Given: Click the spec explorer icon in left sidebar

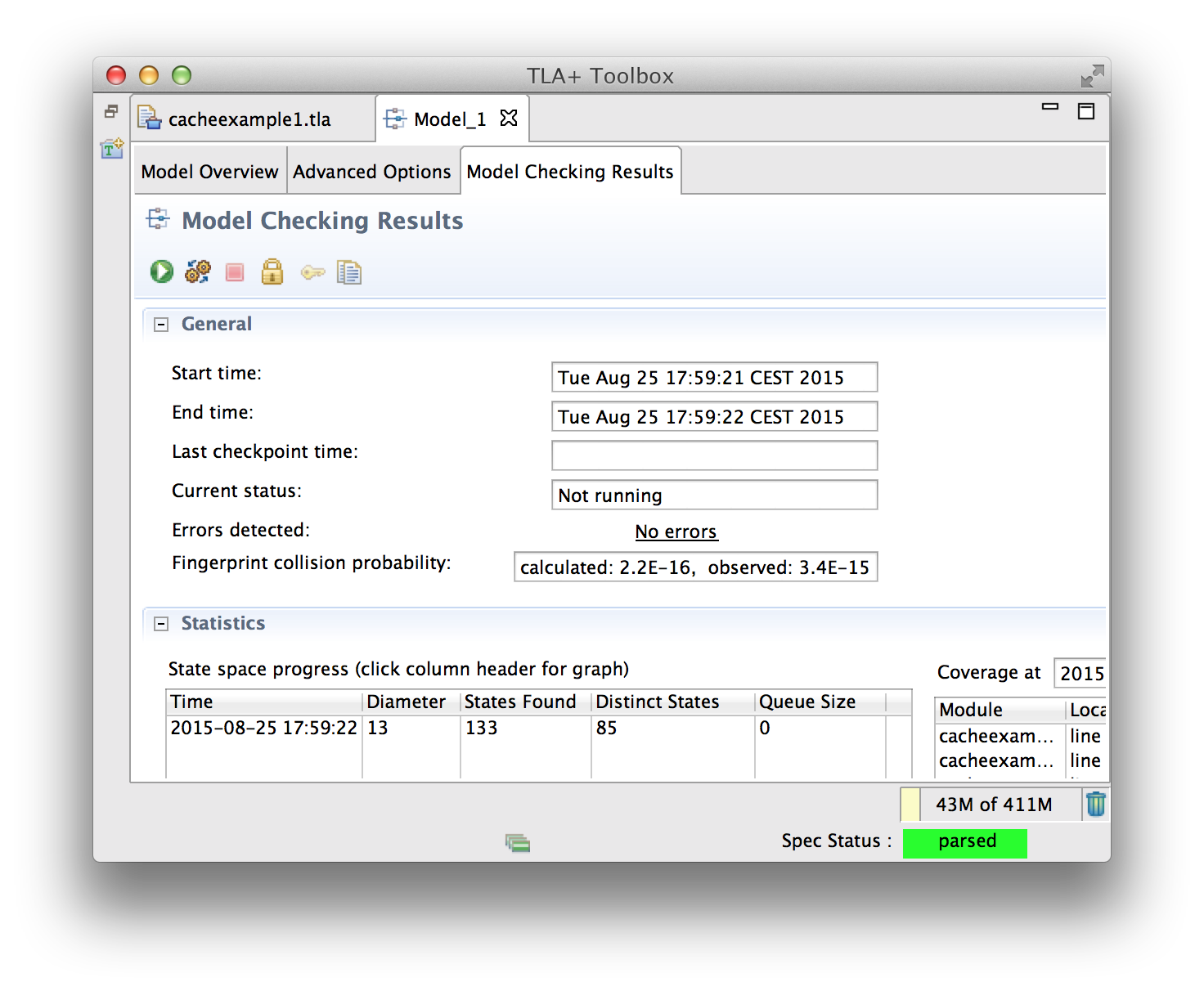Looking at the screenshot, I should click(x=111, y=149).
